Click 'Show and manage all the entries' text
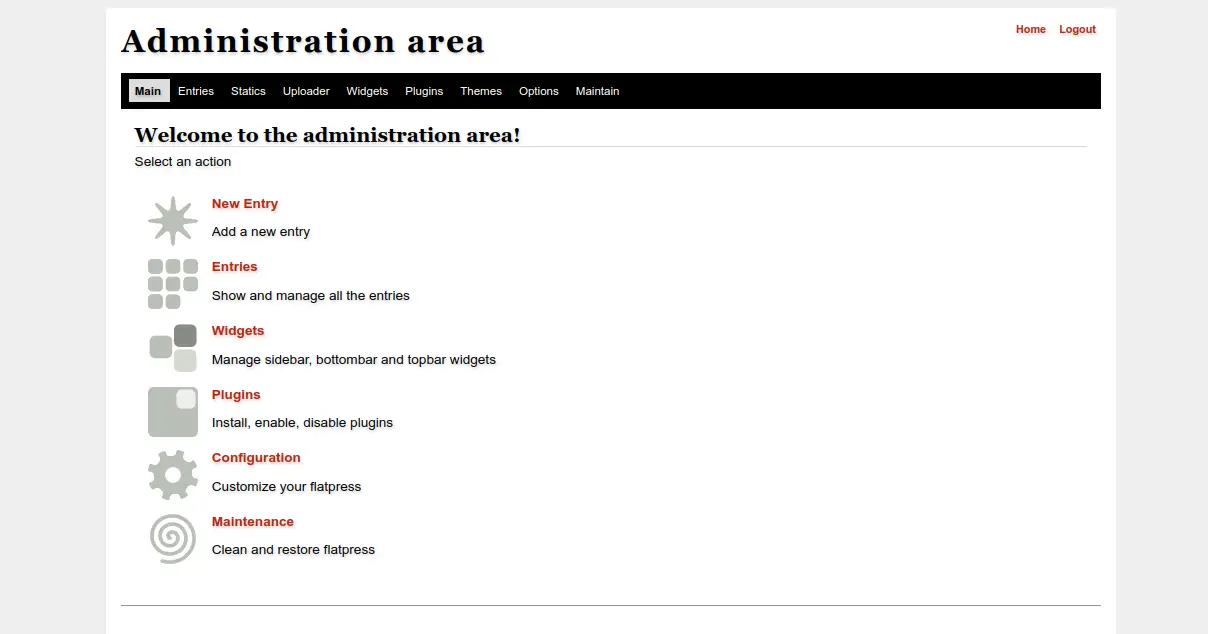This screenshot has width=1208, height=634. 311,296
